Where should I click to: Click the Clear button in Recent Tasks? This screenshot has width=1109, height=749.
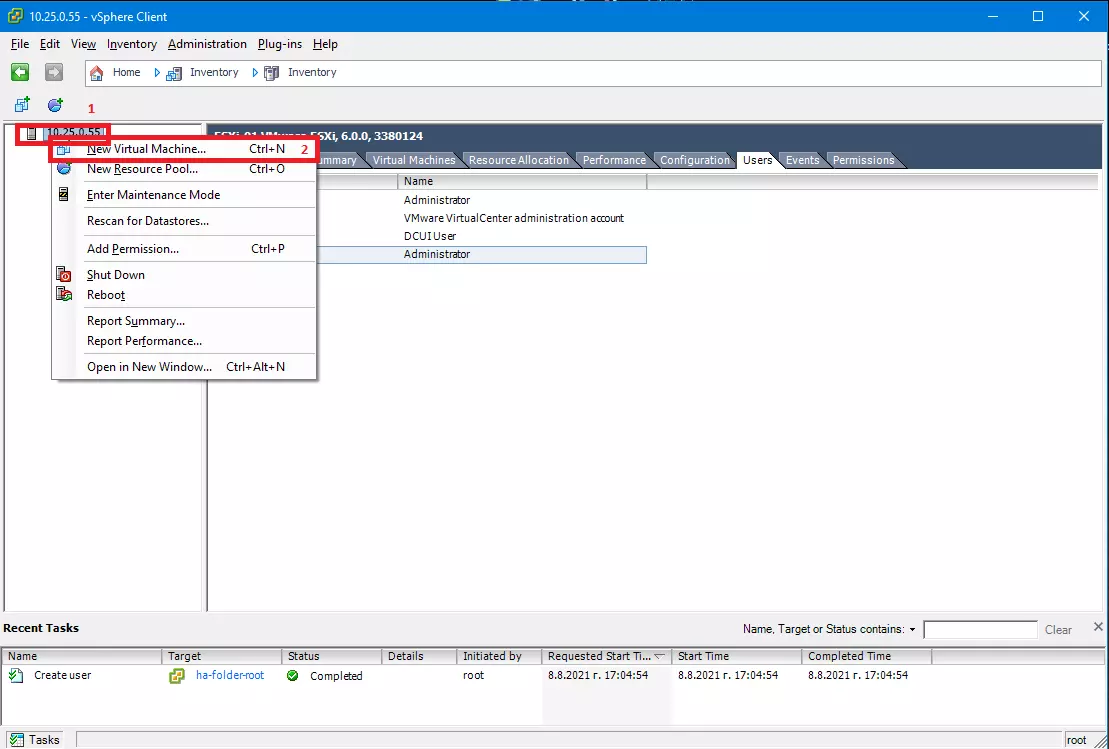(x=1058, y=629)
